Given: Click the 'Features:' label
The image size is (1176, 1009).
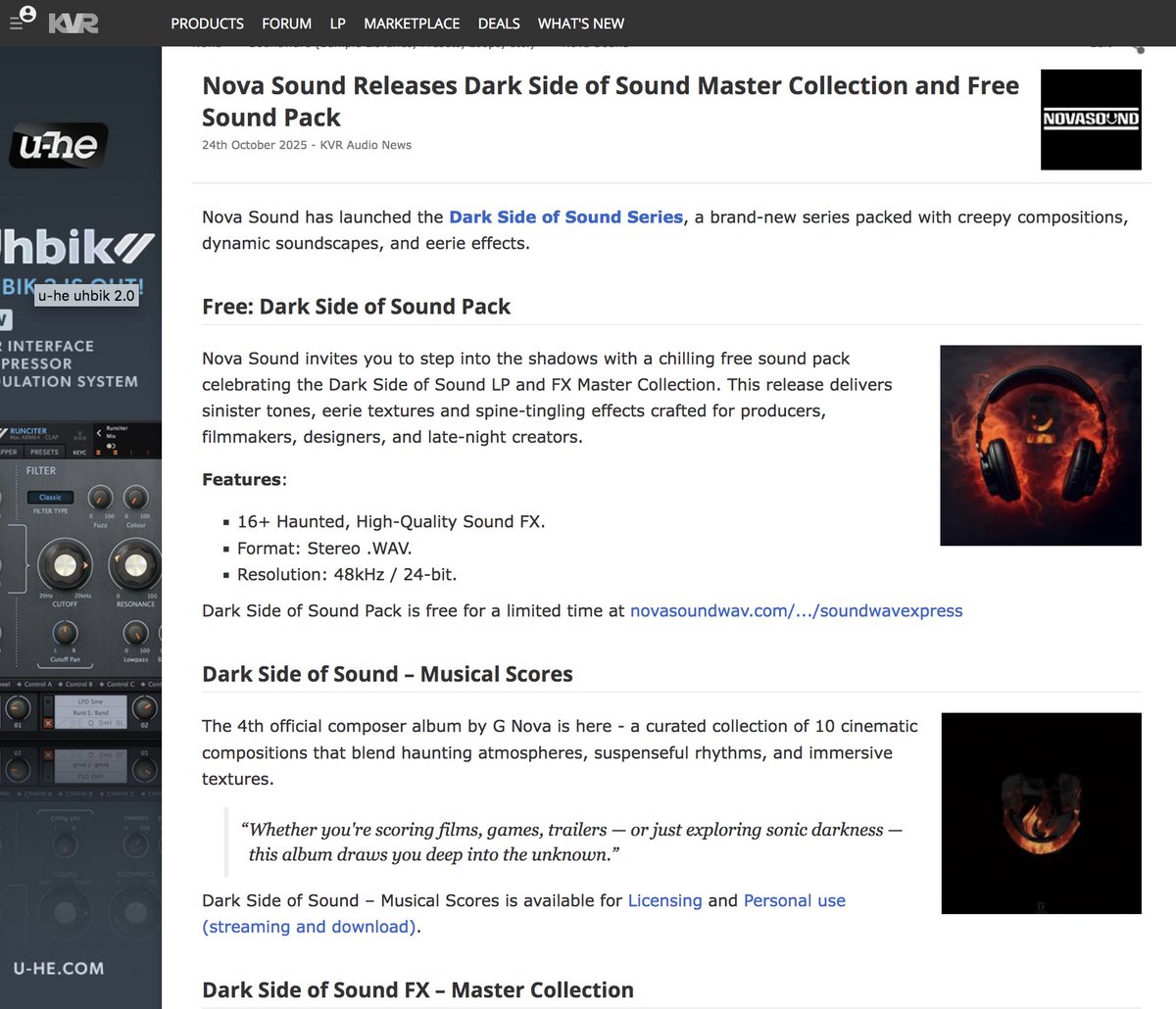Looking at the screenshot, I should (244, 479).
